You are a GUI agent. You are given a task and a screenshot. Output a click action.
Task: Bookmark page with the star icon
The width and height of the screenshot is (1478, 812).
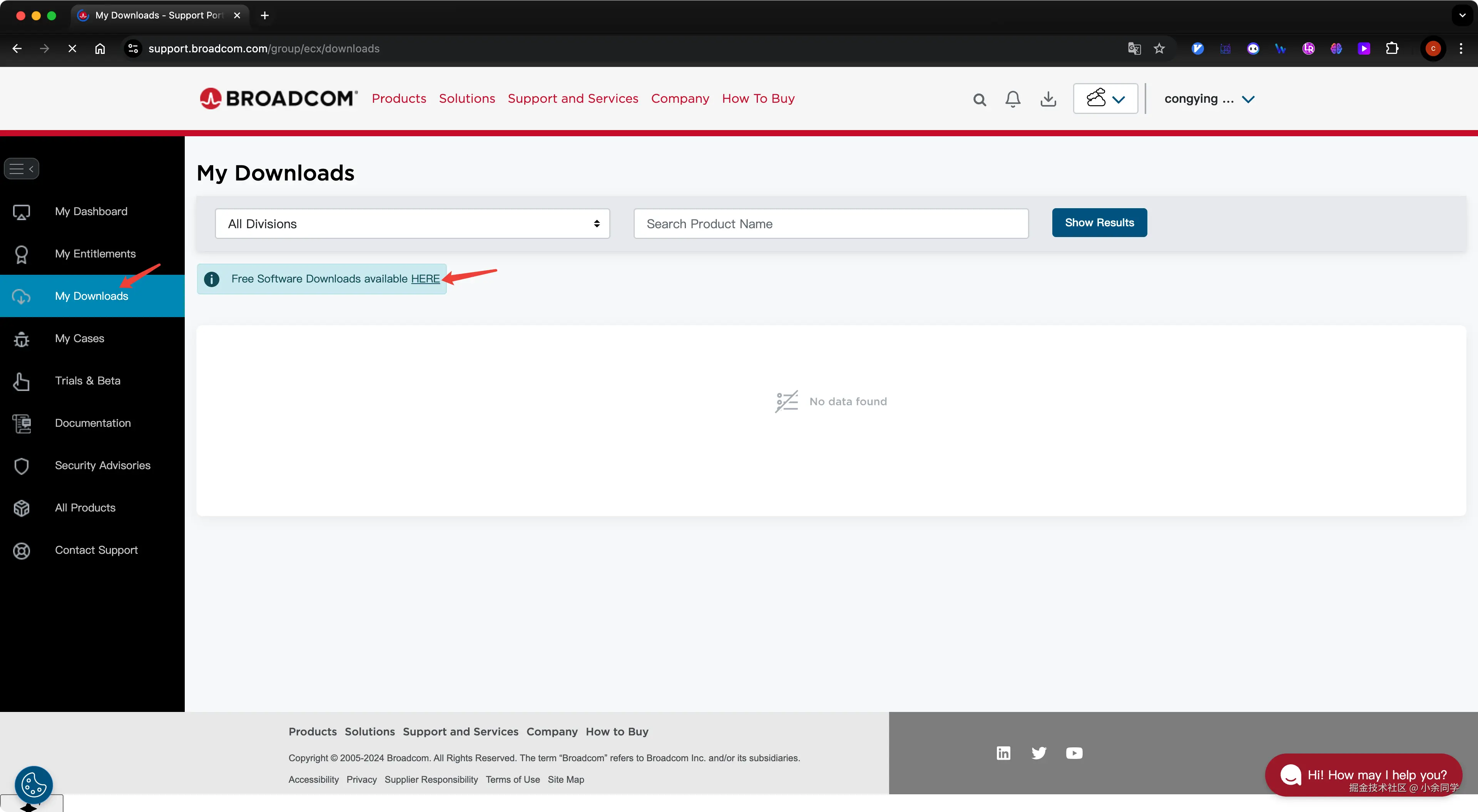click(1159, 49)
